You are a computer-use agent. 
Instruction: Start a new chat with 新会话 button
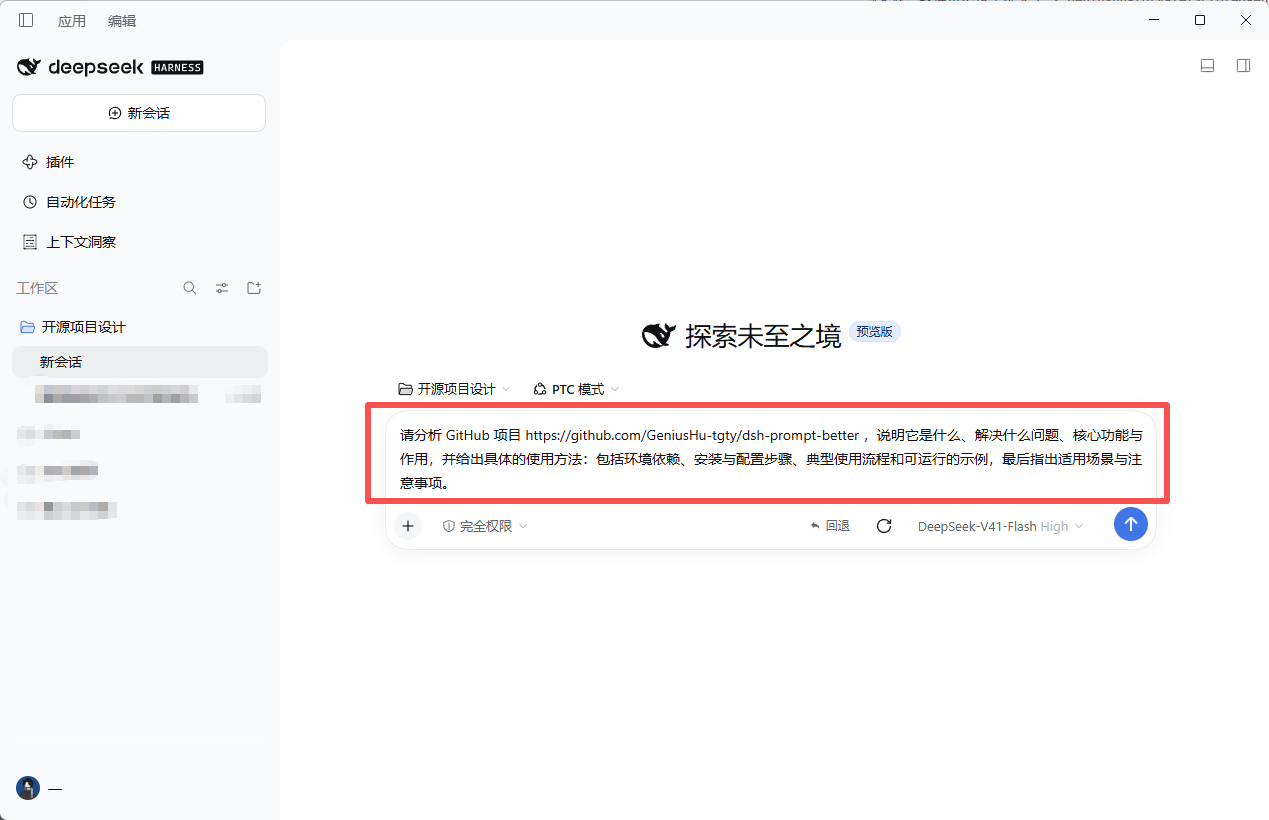coord(139,113)
